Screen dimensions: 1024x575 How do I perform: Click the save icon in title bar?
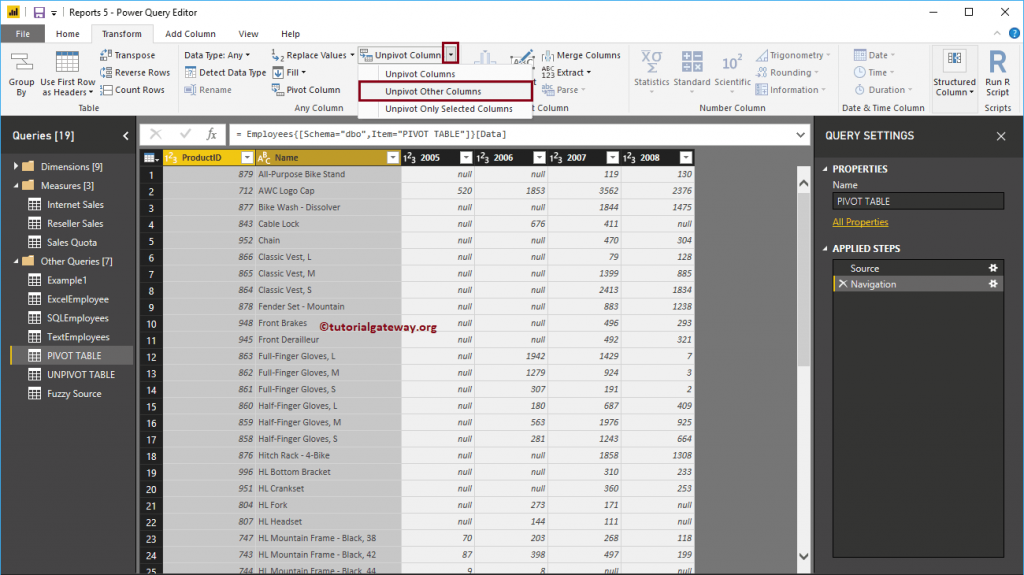39,12
